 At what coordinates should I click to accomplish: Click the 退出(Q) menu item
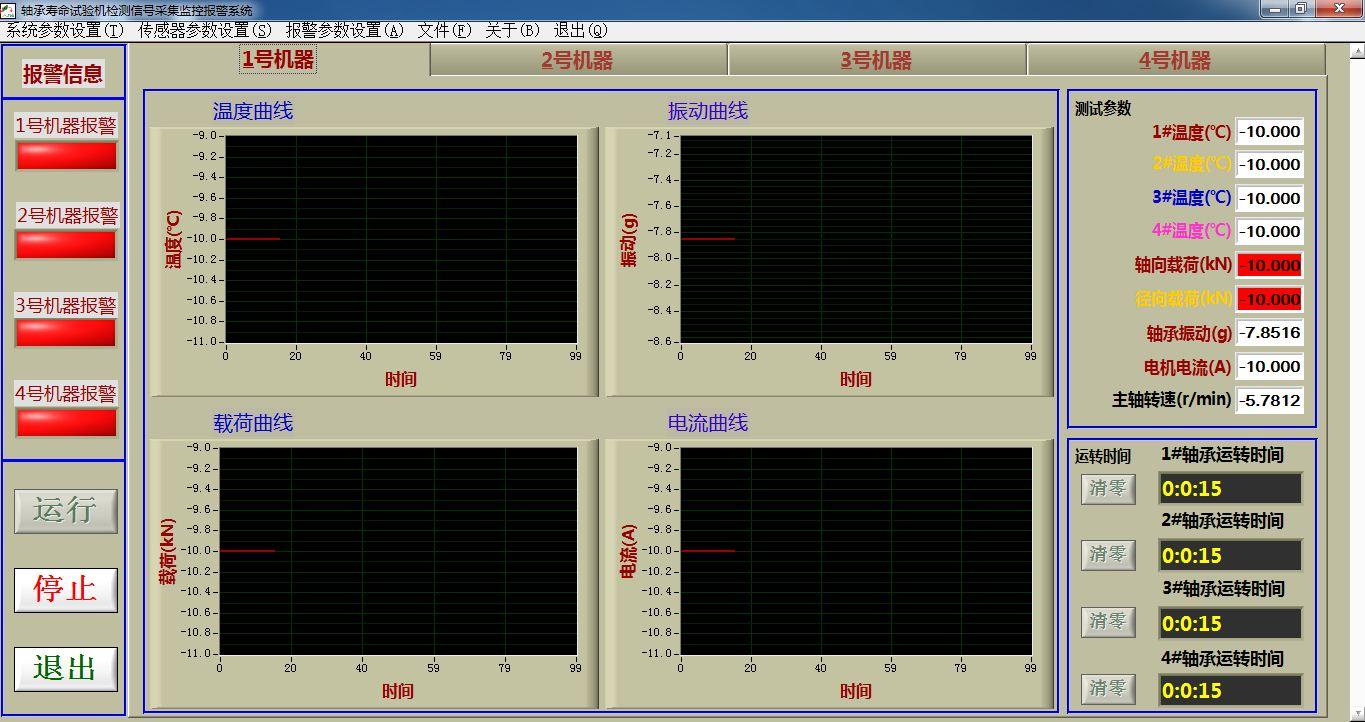581,30
